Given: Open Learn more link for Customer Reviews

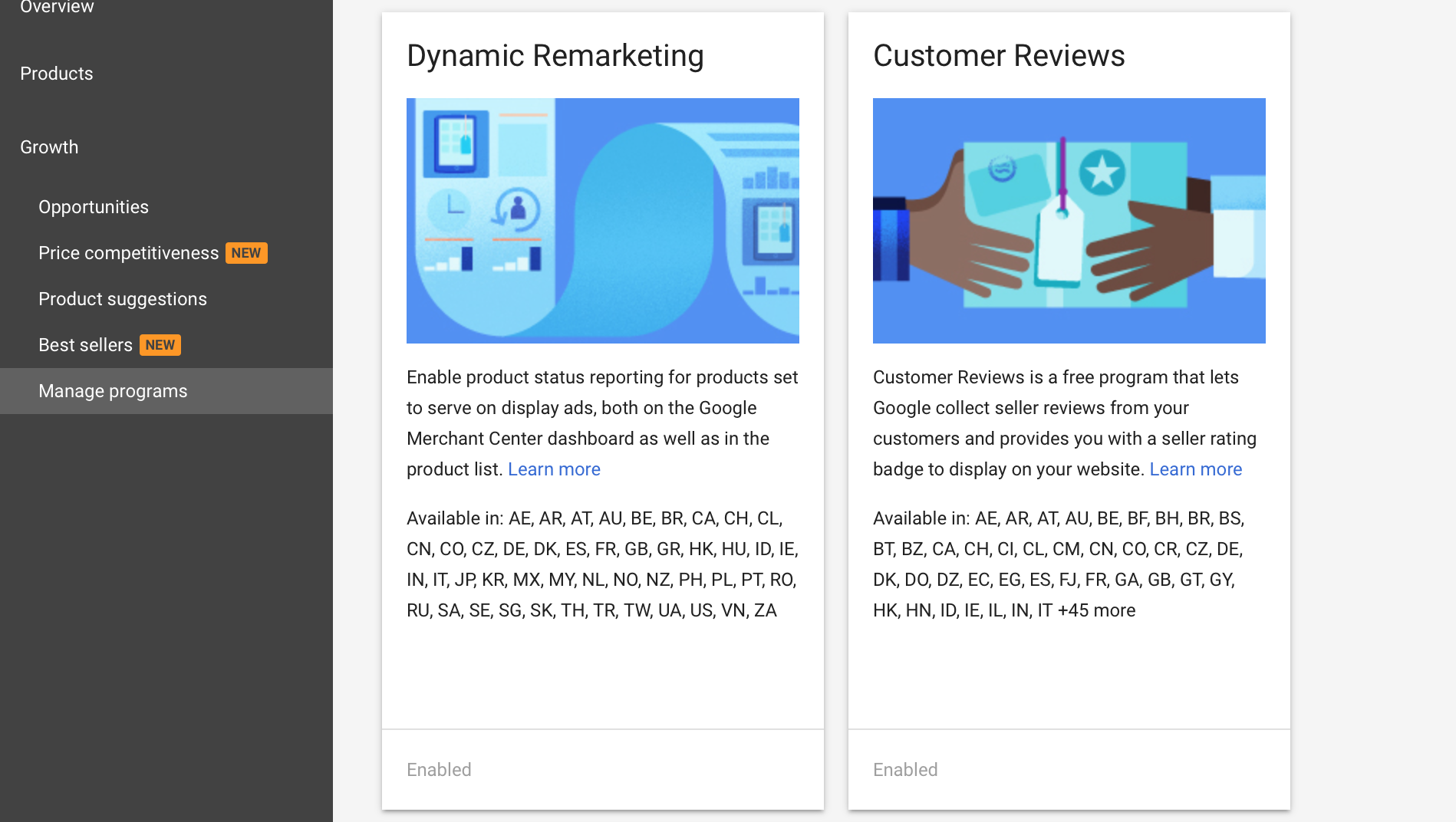Looking at the screenshot, I should coord(1195,469).
